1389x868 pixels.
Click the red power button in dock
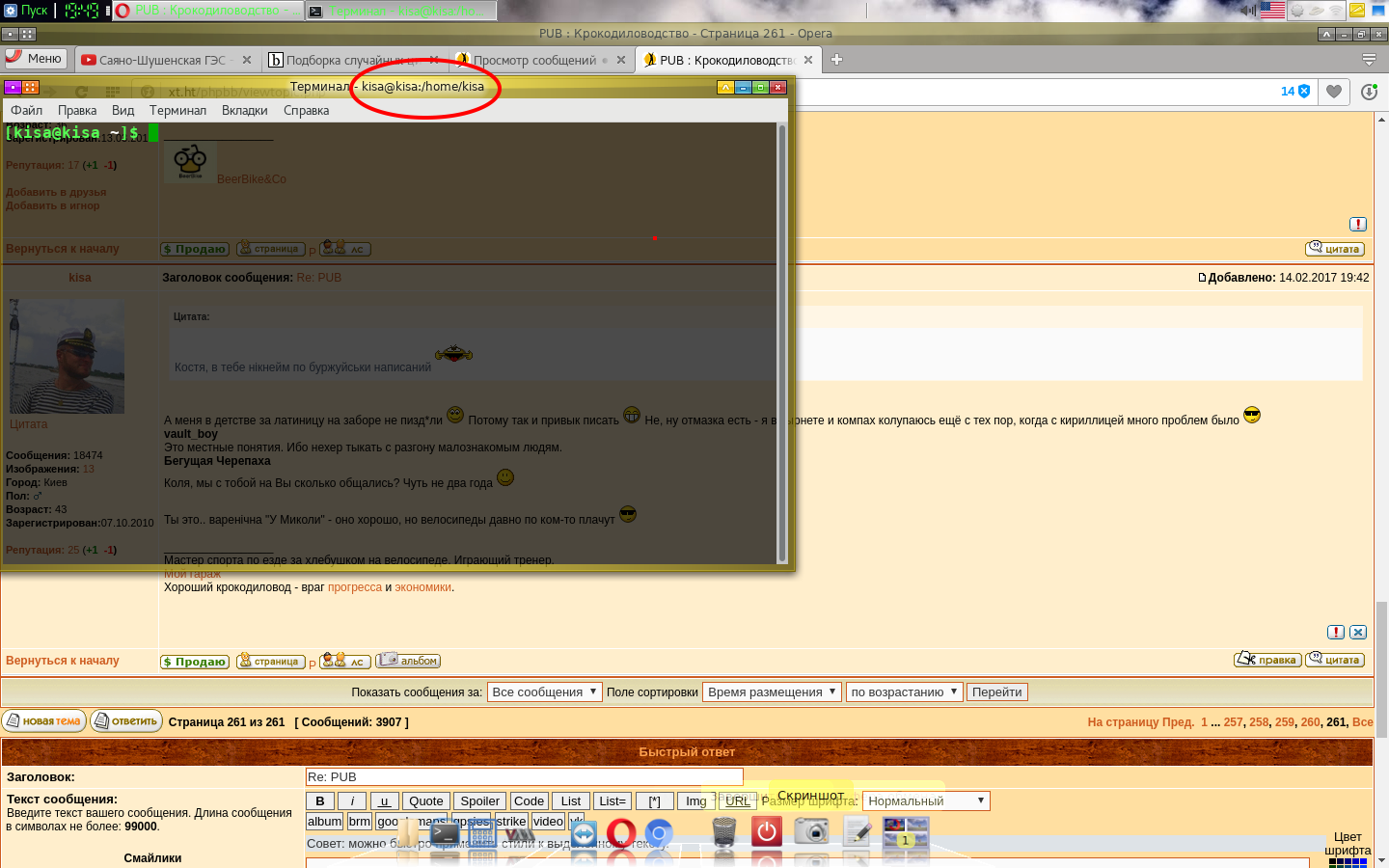767,831
